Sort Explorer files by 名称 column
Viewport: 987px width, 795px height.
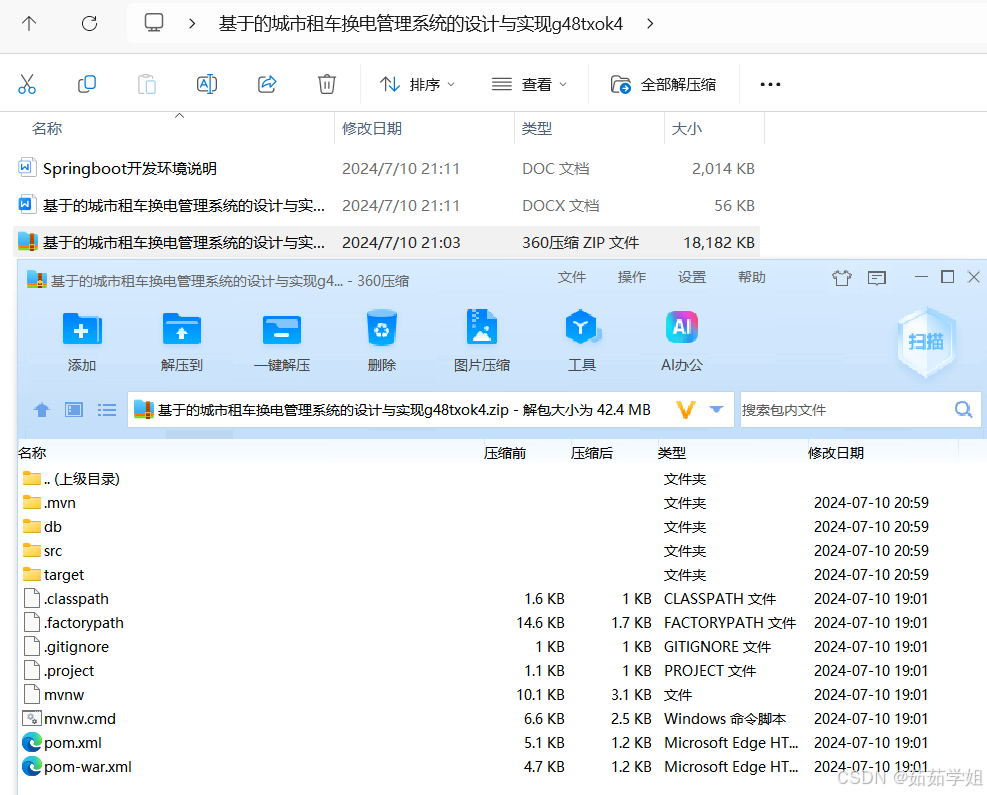click(x=47, y=128)
